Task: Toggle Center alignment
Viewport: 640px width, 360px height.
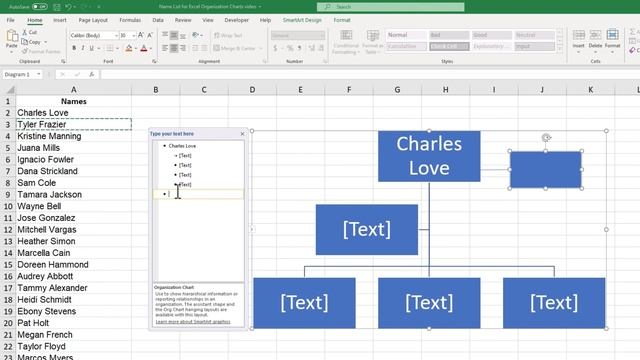Action: (174, 48)
